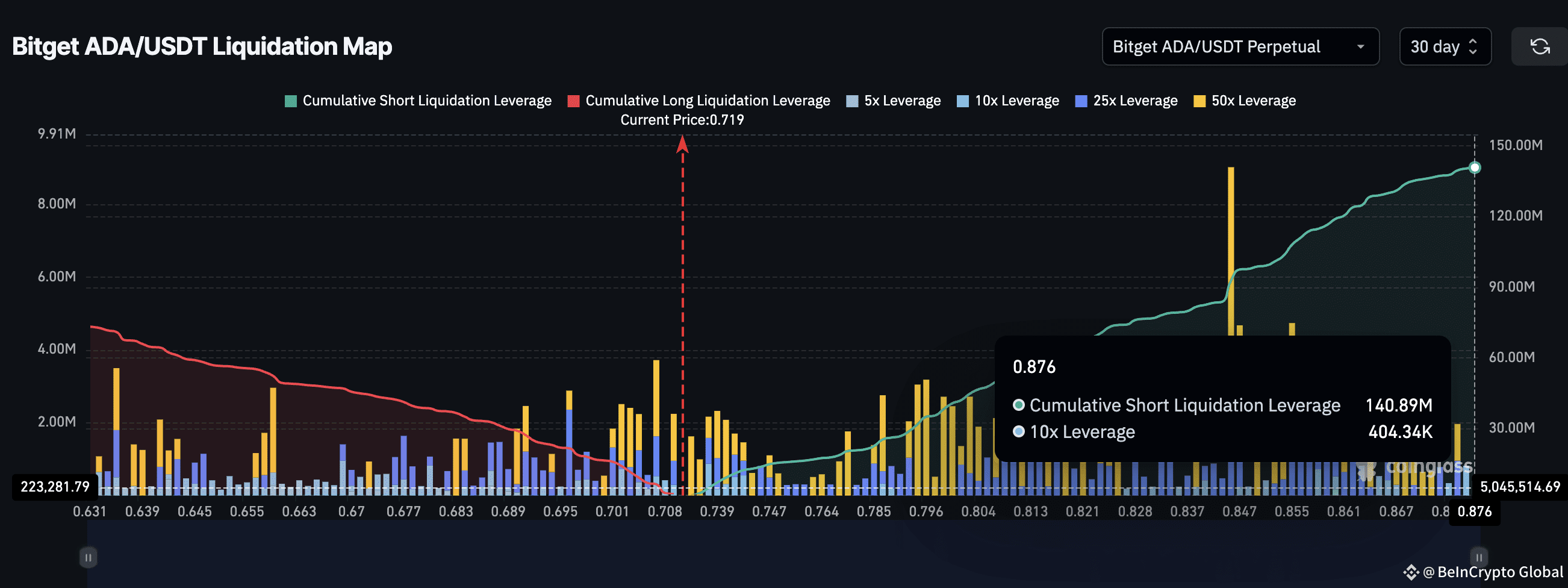Grab the right zoom slider handle

(1479, 557)
